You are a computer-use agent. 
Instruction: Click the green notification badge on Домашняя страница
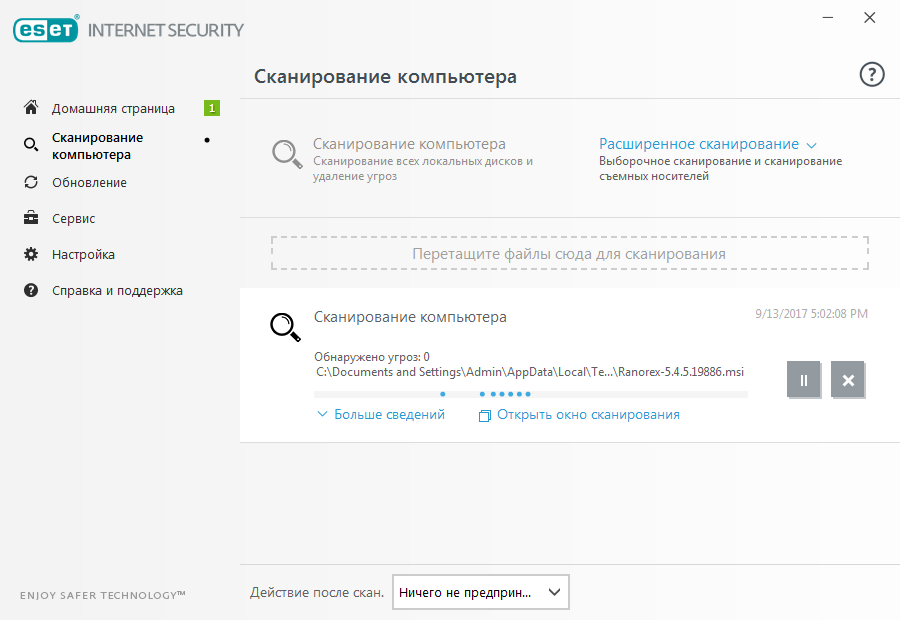point(212,108)
